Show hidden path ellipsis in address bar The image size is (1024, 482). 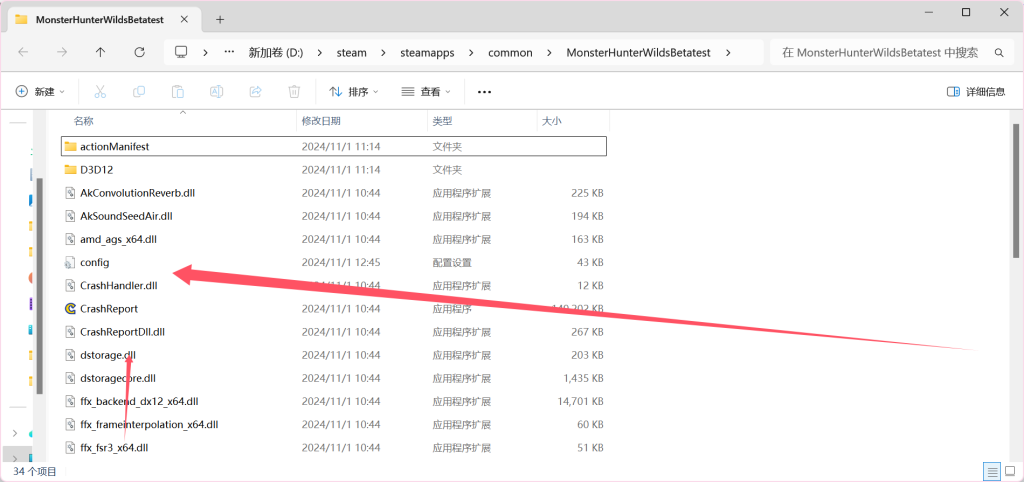coord(229,52)
